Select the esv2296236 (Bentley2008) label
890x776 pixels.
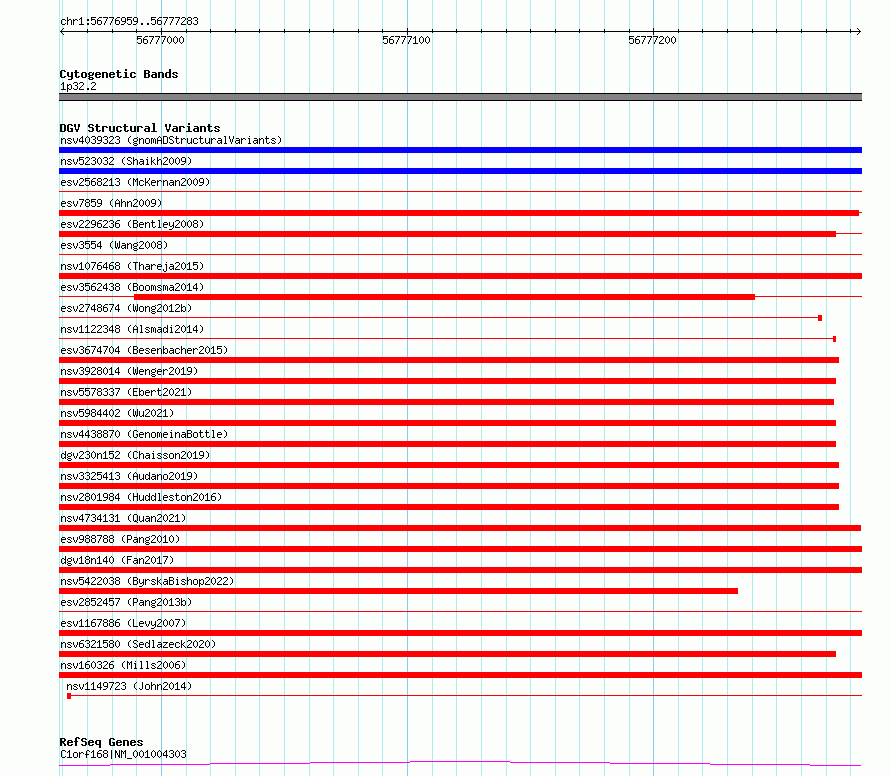(x=132, y=224)
